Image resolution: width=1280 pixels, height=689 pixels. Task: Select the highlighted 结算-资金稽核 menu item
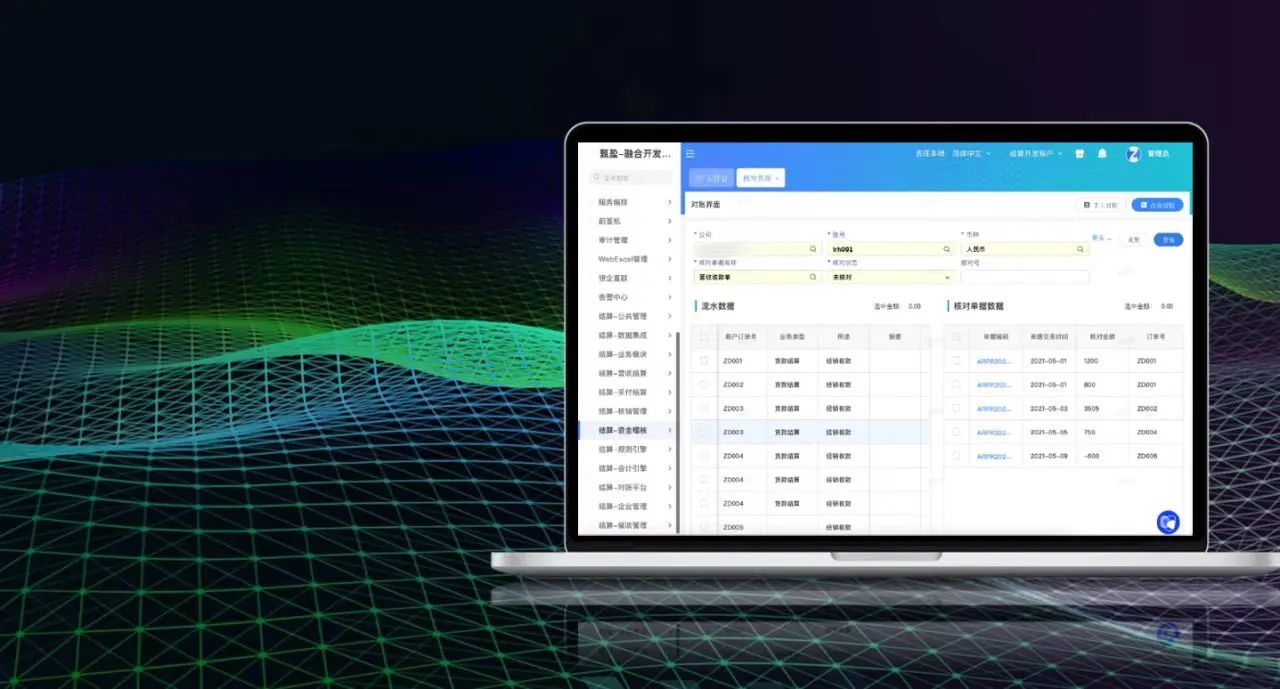click(x=628, y=430)
